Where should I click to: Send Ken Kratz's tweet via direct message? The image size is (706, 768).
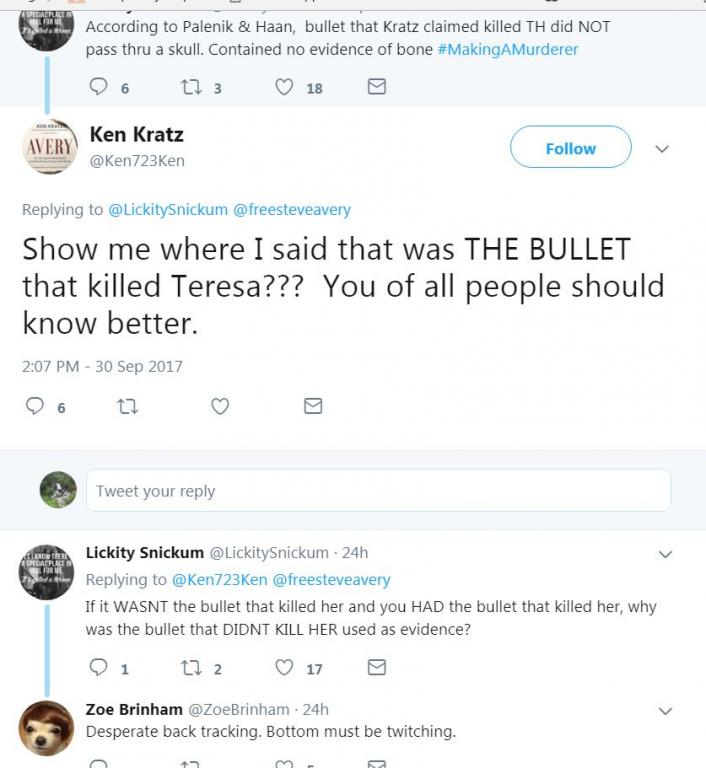[x=313, y=406]
